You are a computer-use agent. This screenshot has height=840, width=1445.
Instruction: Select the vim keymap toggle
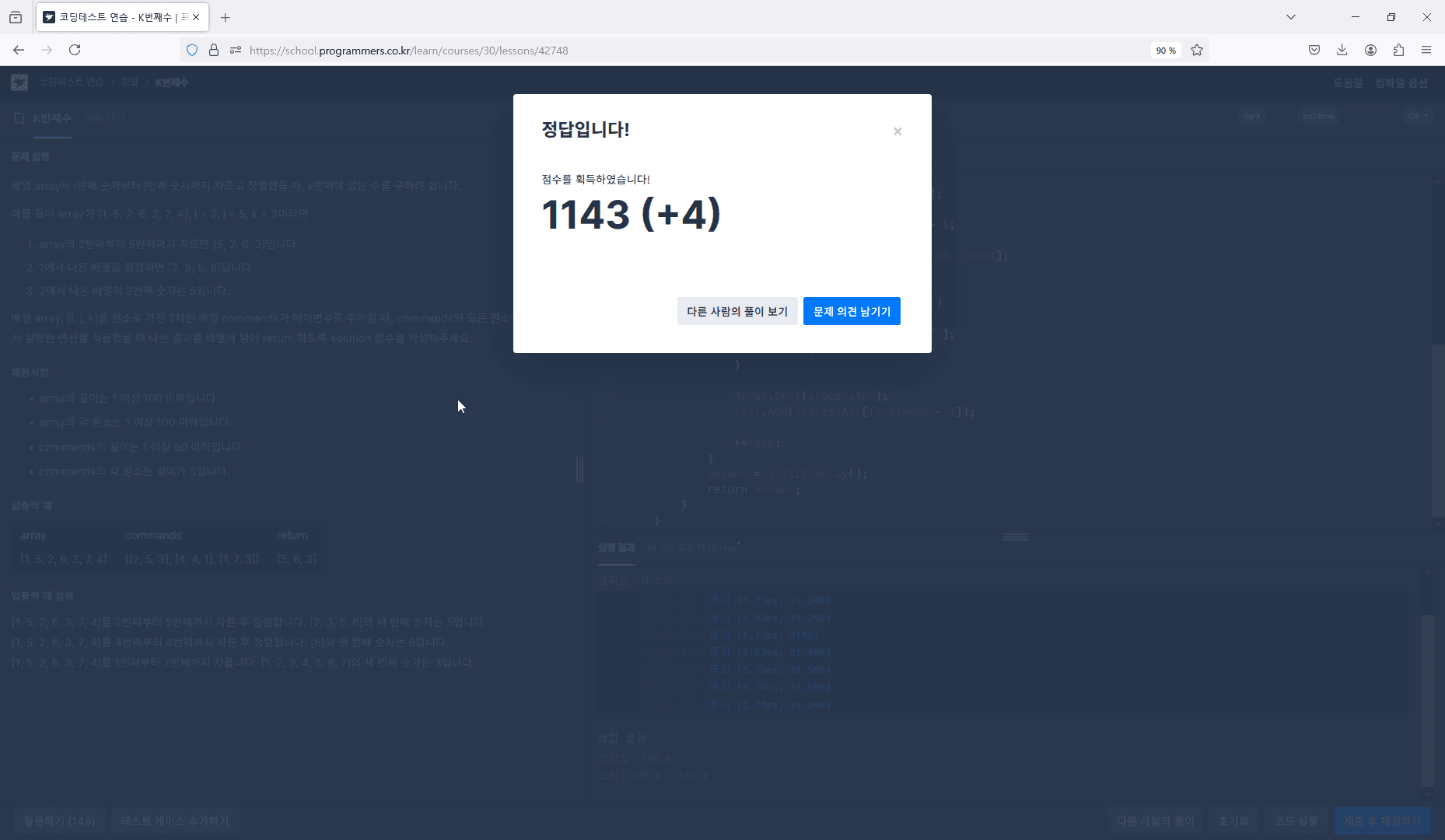[x=1352, y=116]
